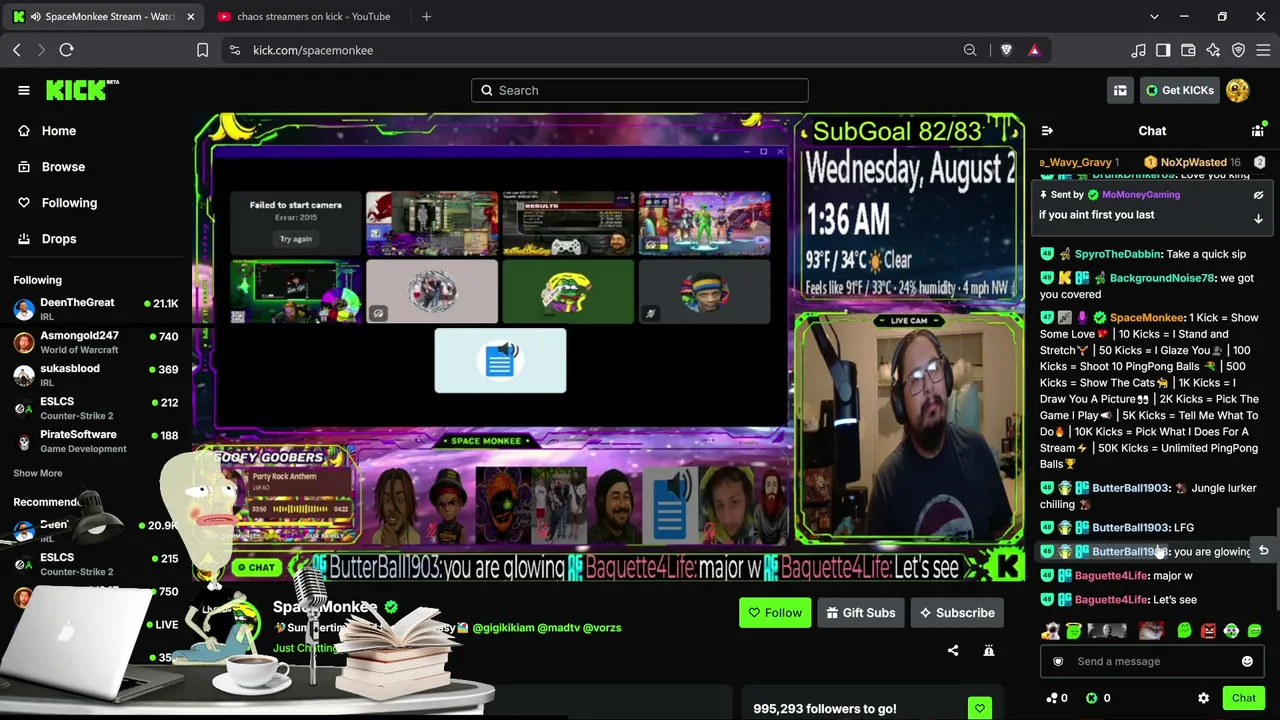Reload the page
This screenshot has height=720, width=1280.
tap(66, 50)
